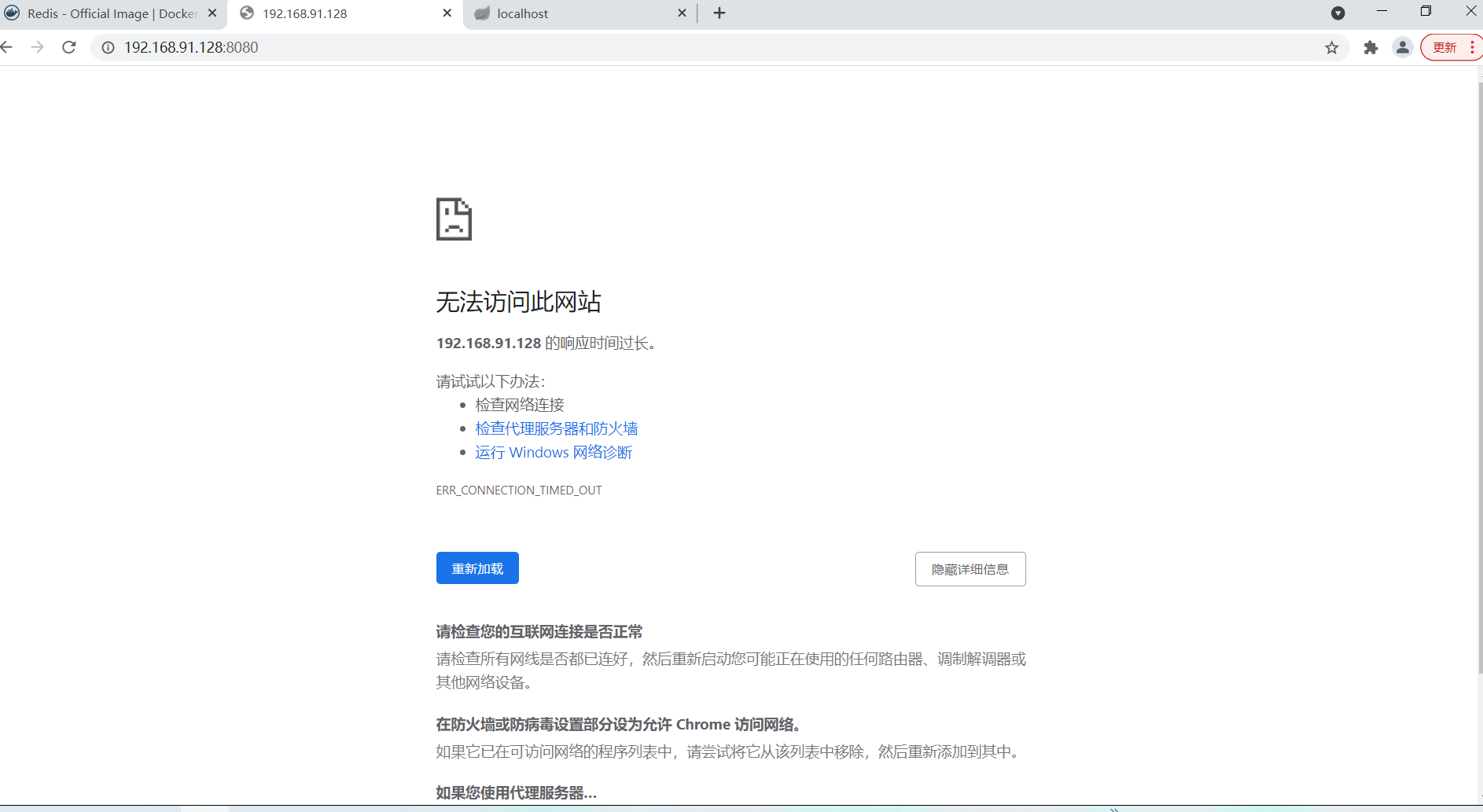Click the forward navigation arrow
Screen dimensions: 1483x812
pos(38,47)
